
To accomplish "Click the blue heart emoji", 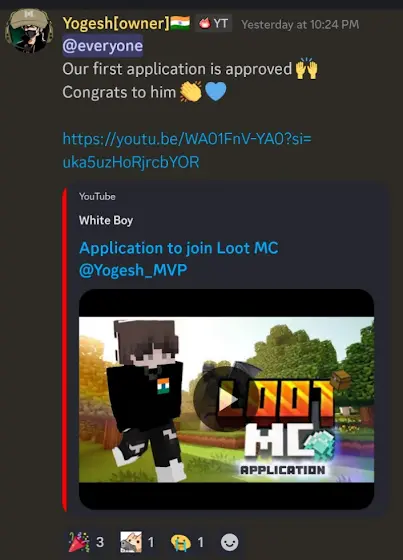I will tap(216, 92).
